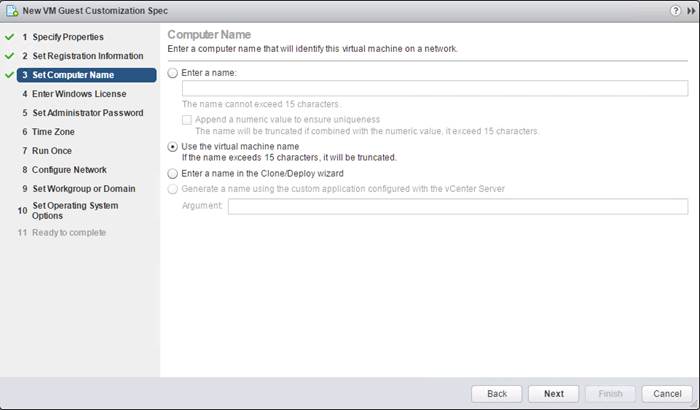Image resolution: width=700 pixels, height=410 pixels.
Task: Click the computer name text field
Action: [x=435, y=88]
